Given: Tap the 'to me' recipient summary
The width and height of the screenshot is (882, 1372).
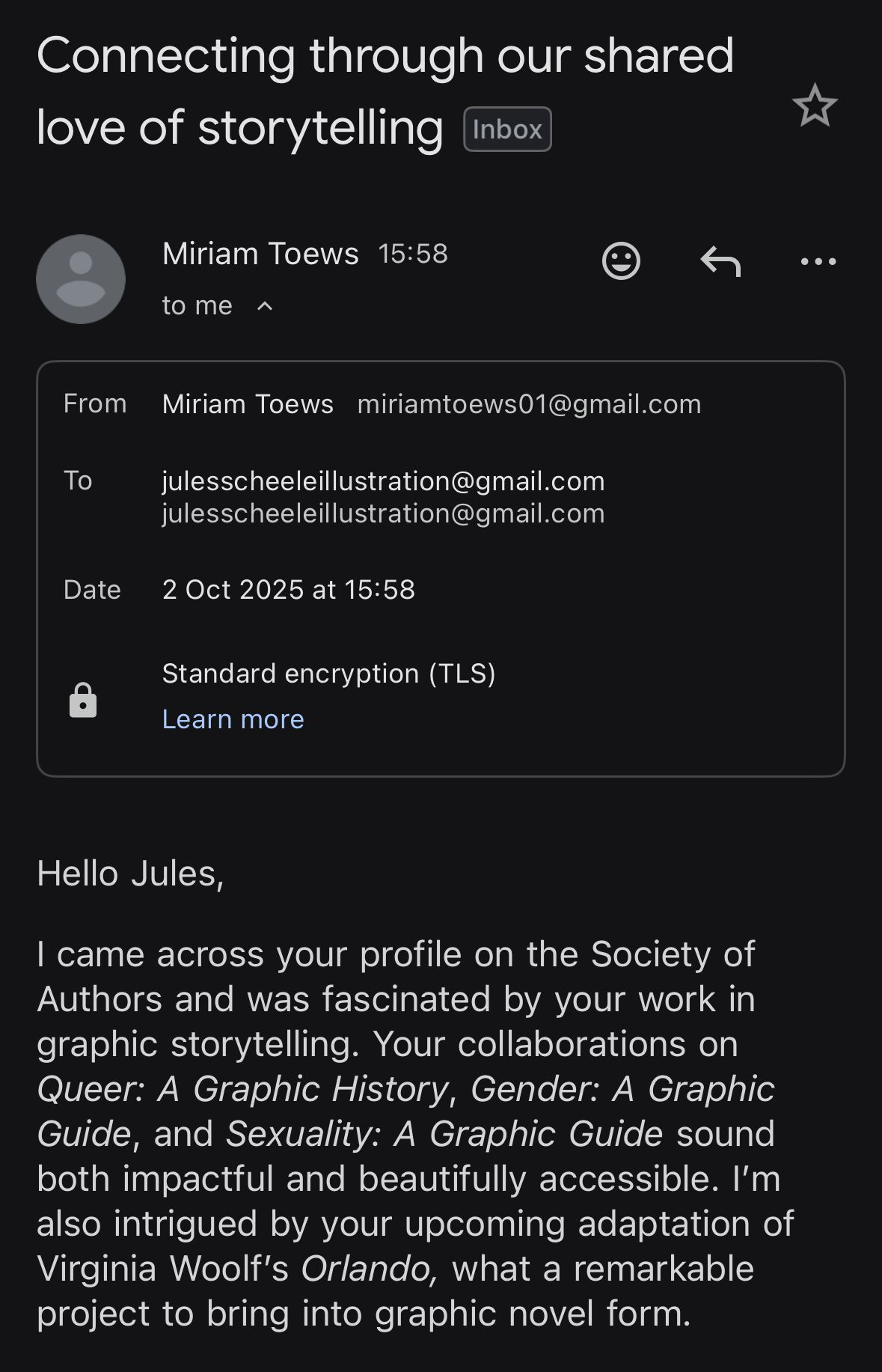Looking at the screenshot, I should point(197,305).
